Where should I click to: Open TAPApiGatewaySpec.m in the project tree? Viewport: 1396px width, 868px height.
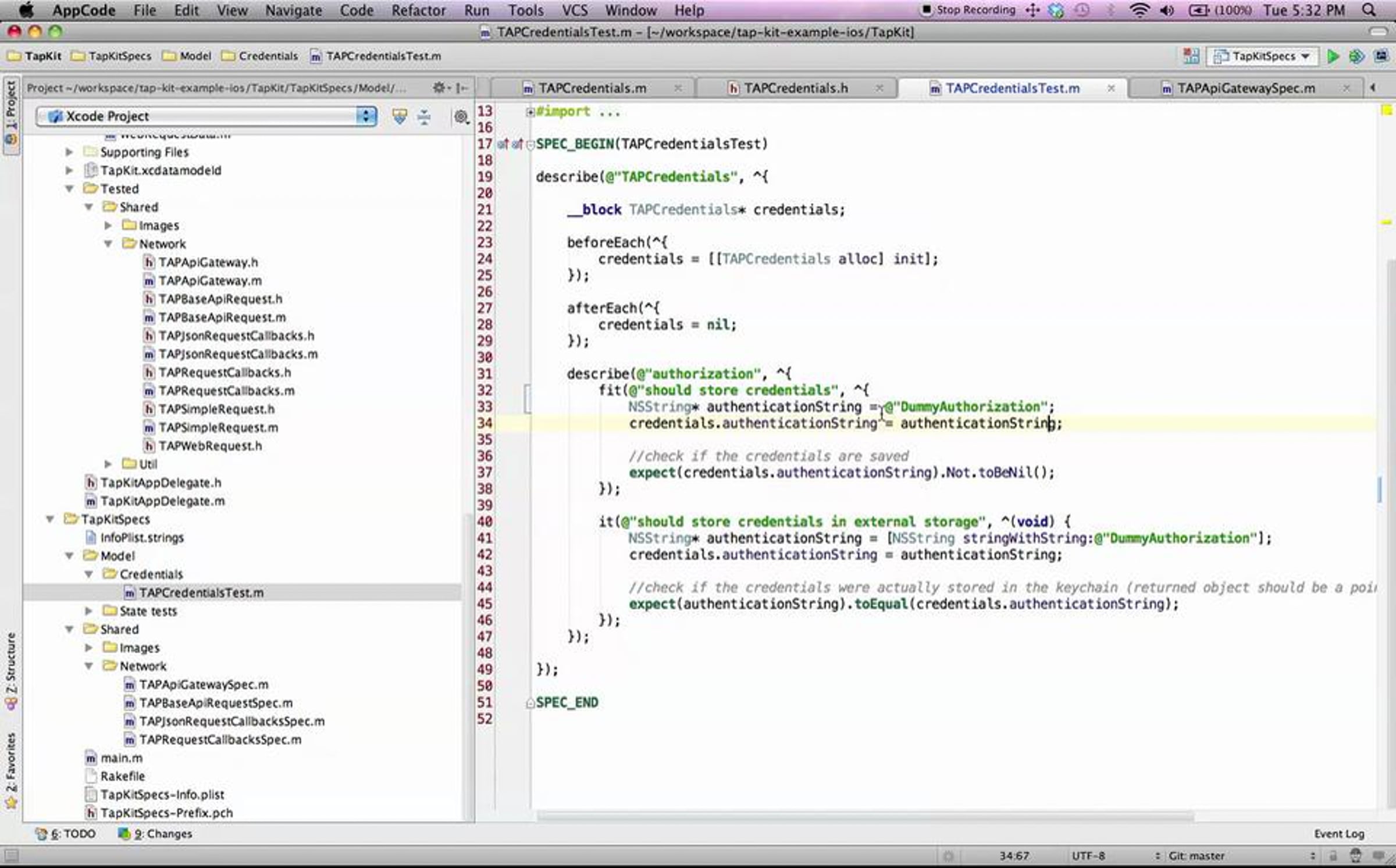(x=204, y=684)
